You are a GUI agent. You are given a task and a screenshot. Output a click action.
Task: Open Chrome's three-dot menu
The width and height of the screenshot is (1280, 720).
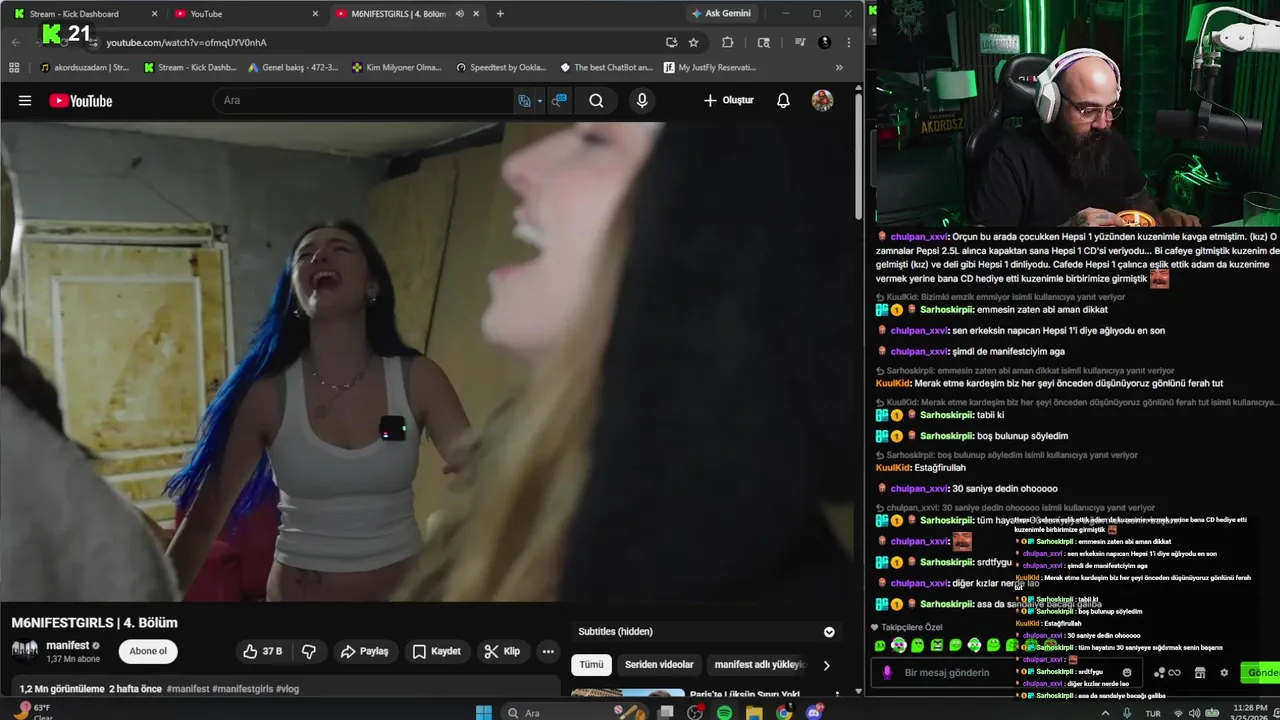pyautogui.click(x=848, y=42)
